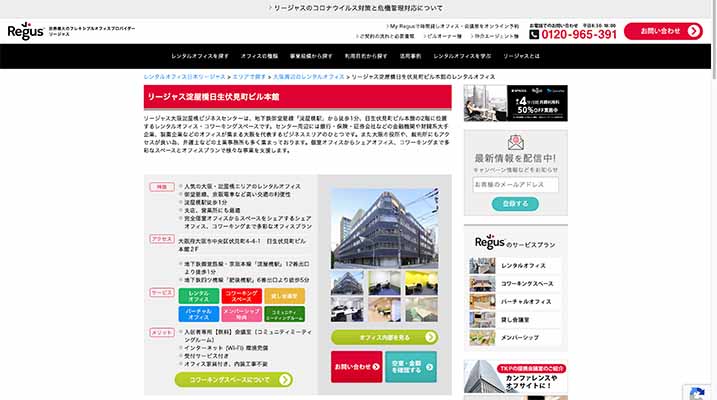Click the teal 登録する button
The image size is (717, 400).
[515, 204]
